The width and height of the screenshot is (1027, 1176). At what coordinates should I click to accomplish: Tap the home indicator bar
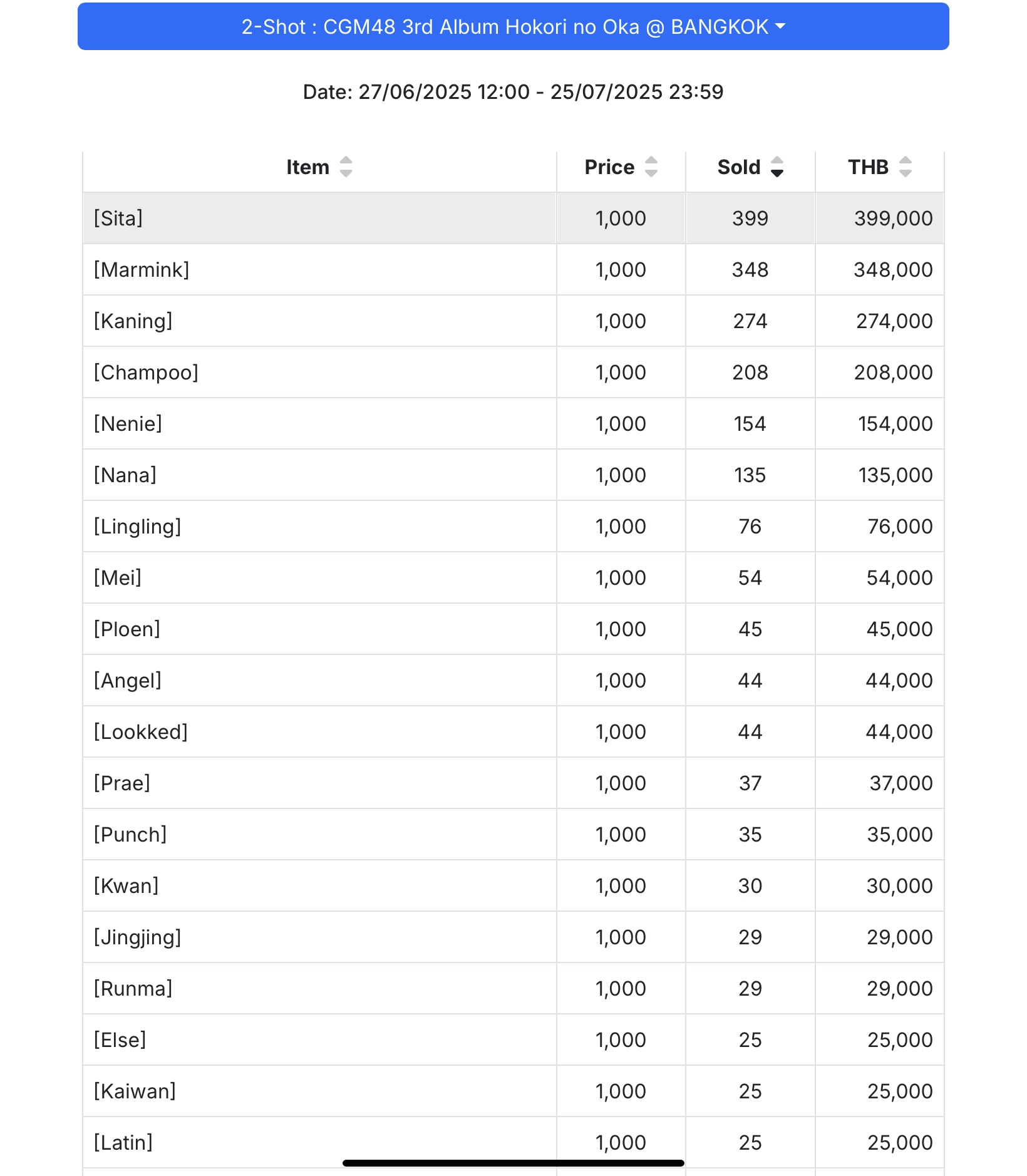[x=513, y=1163]
